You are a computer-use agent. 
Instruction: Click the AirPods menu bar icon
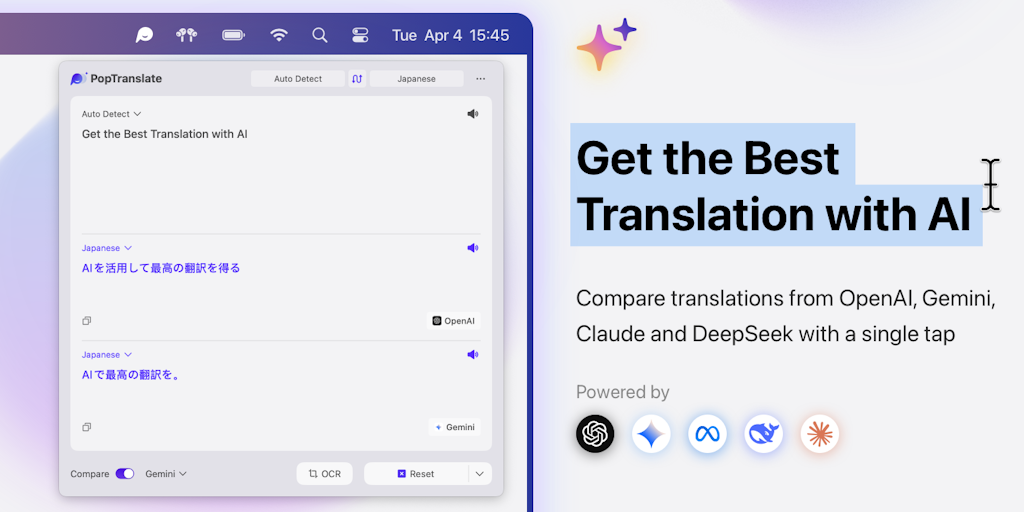click(187, 35)
